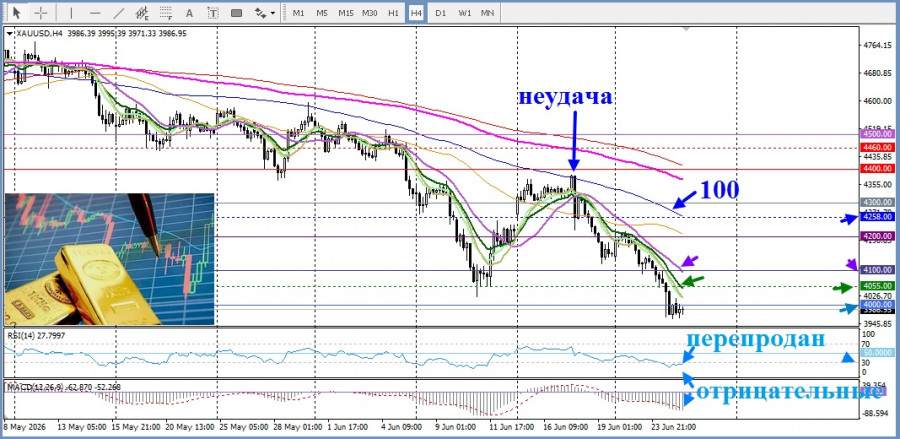Click the 4100.00 price level label
The width and height of the screenshot is (900, 439).
pos(878,270)
